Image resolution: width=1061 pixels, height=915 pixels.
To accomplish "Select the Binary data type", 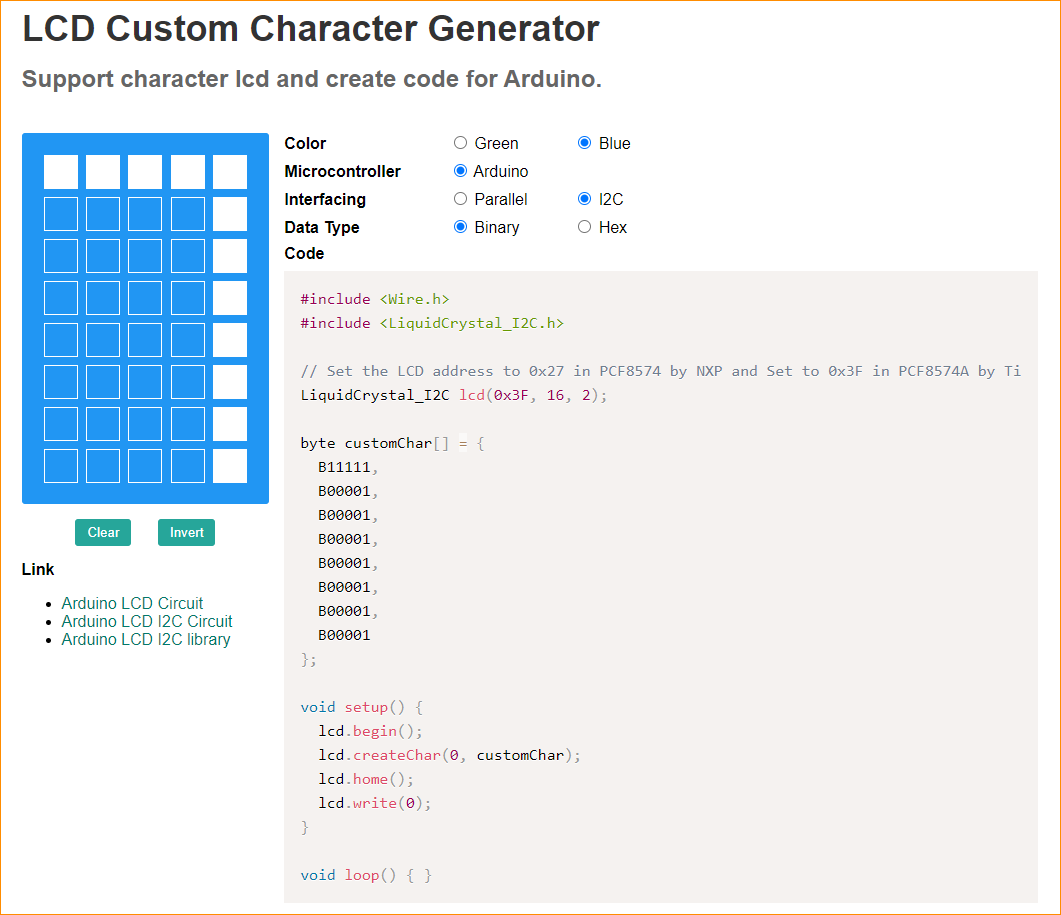I will click(461, 227).
